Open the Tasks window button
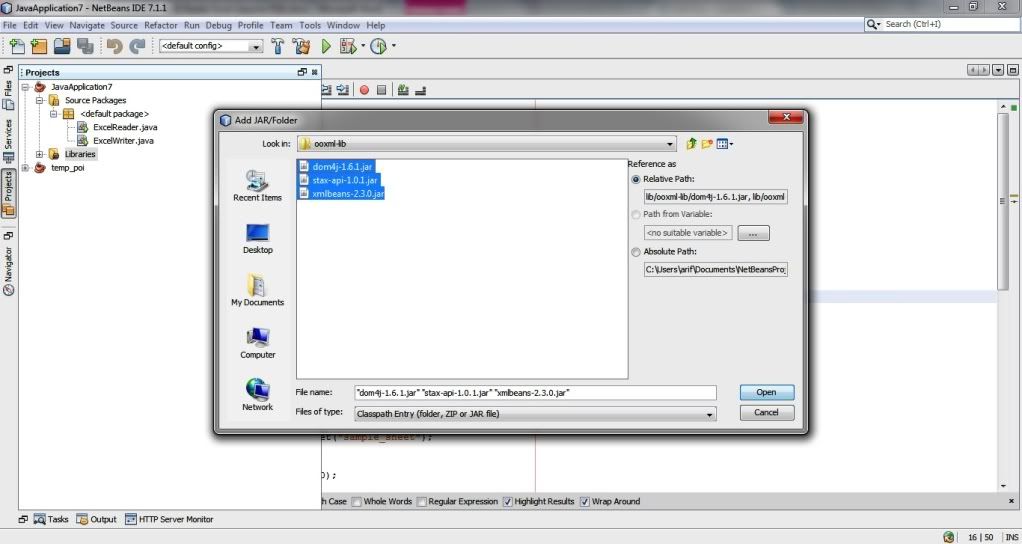Image resolution: width=1022 pixels, height=544 pixels. (x=50, y=519)
